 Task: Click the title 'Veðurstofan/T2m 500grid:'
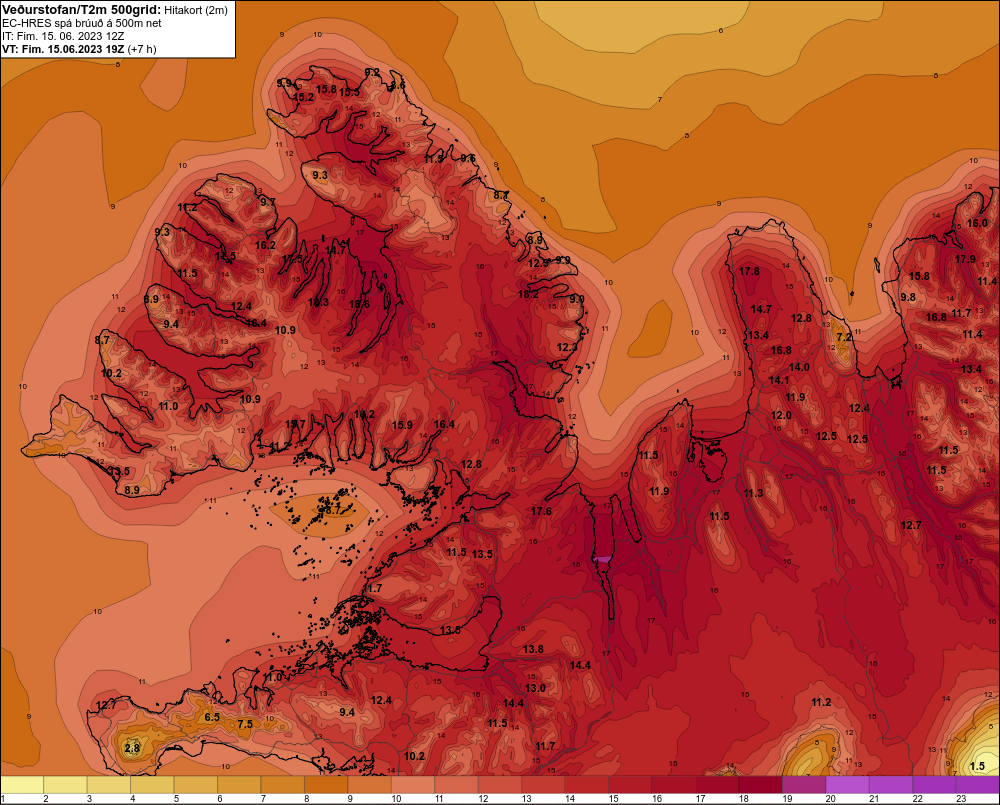82,10
